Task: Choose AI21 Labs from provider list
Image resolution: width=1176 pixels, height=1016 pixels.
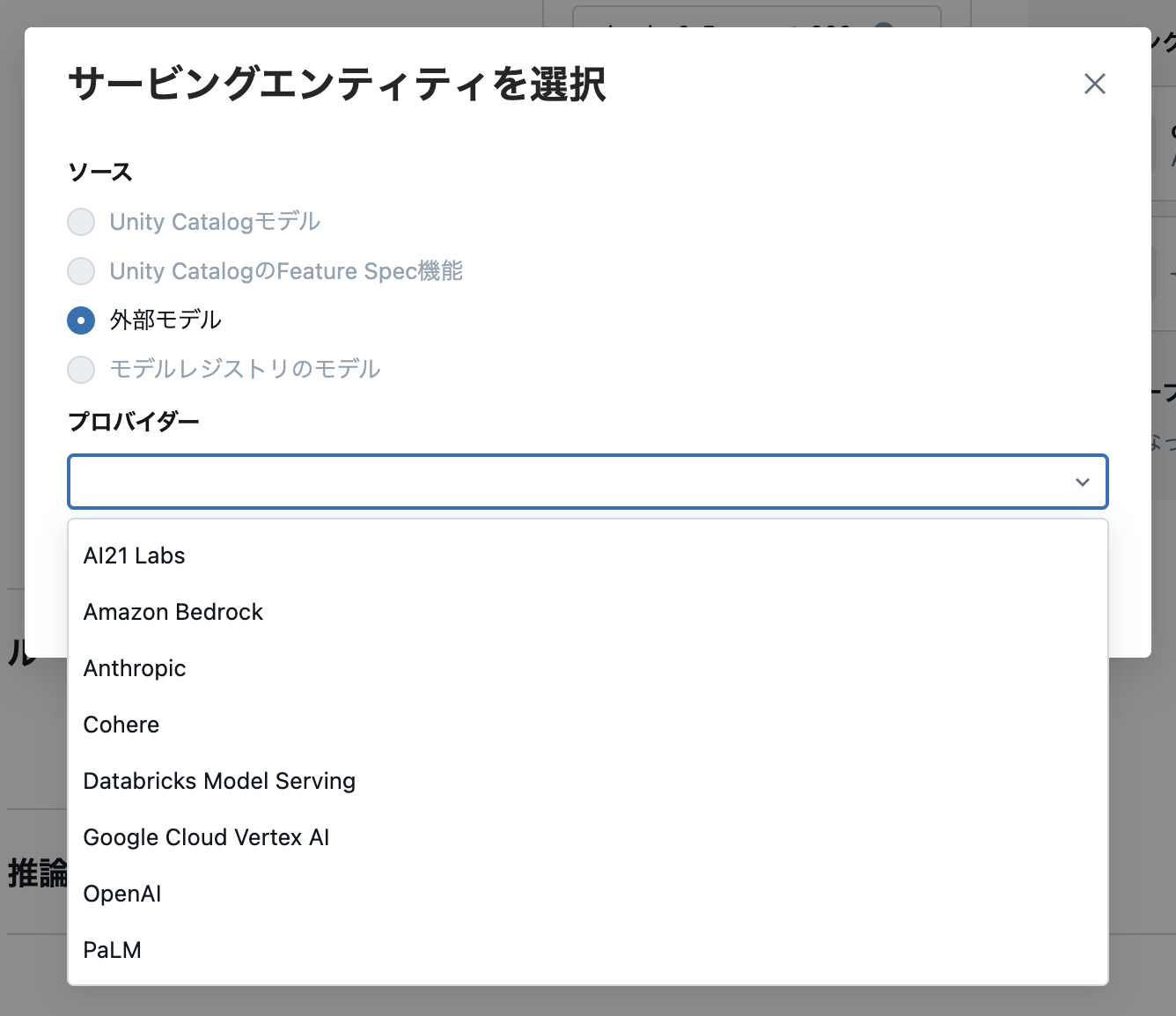Action: tap(587, 556)
